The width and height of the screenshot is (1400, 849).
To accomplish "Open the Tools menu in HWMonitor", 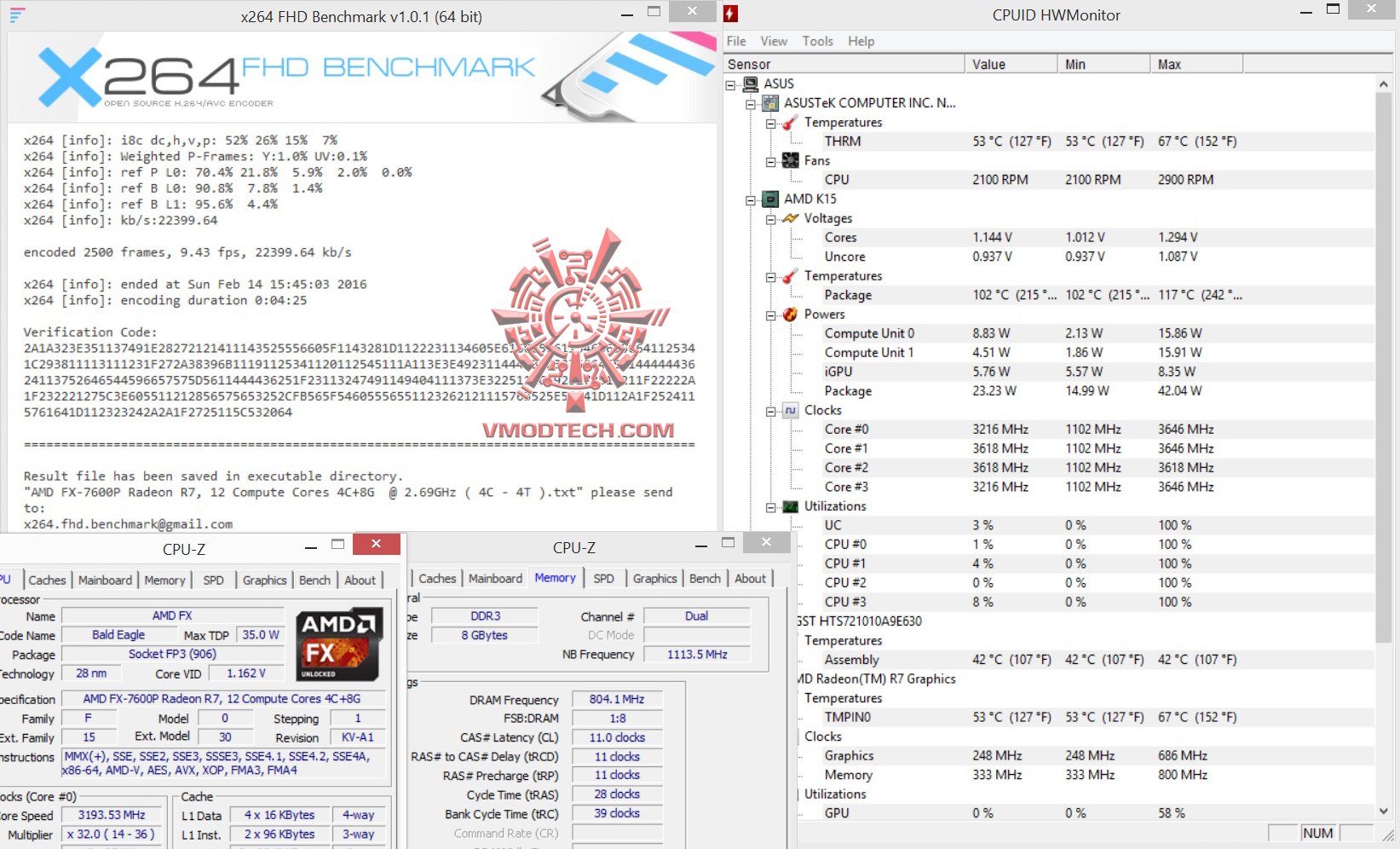I will (x=818, y=41).
